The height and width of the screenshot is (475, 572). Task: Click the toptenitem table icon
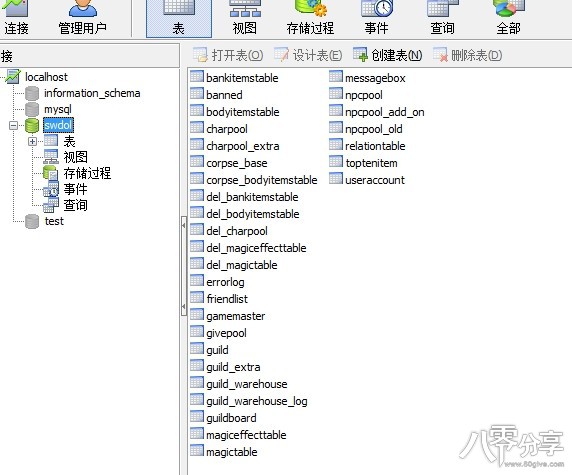[336, 162]
